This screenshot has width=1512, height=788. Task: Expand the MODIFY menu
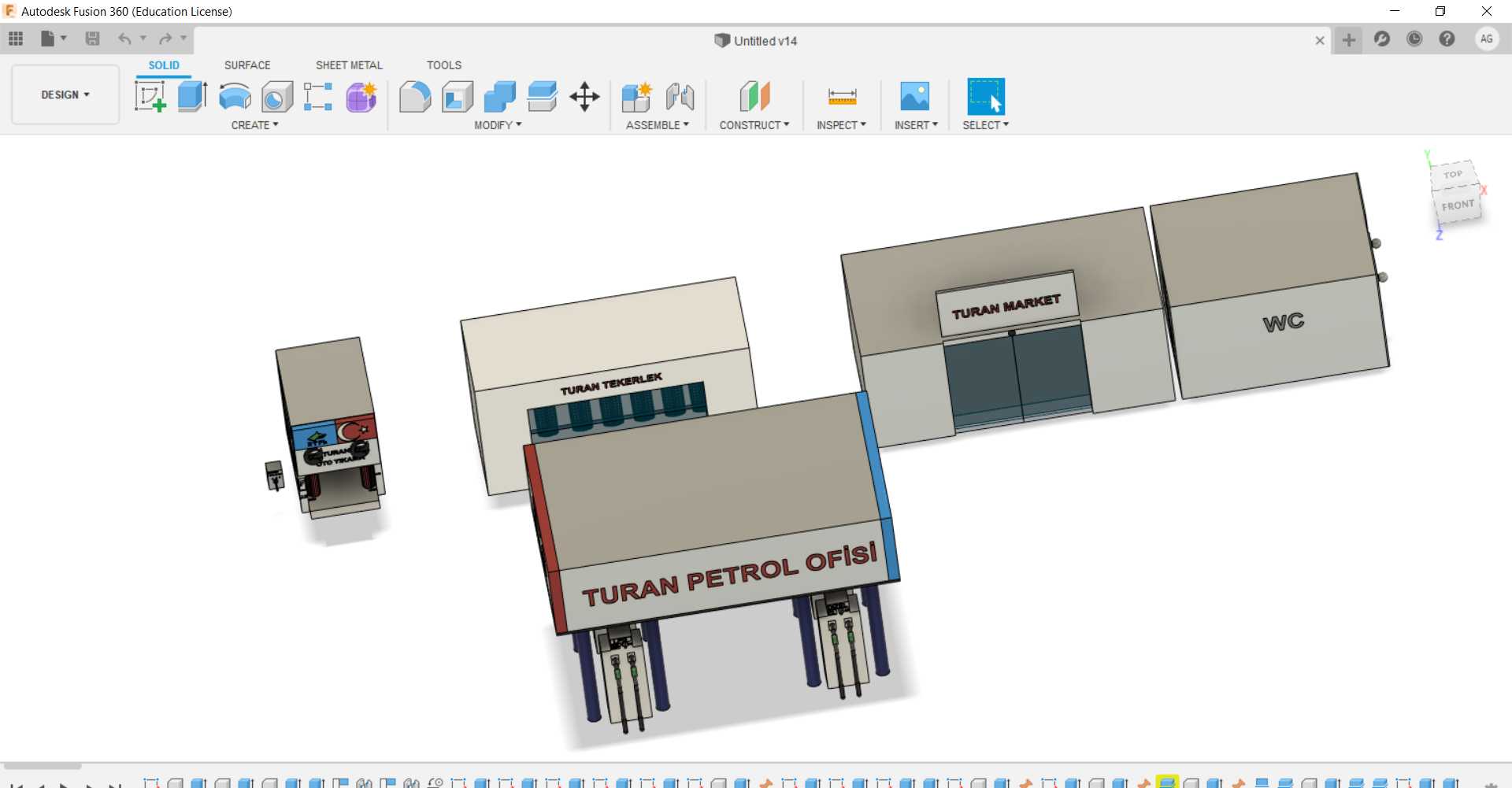[x=498, y=125]
